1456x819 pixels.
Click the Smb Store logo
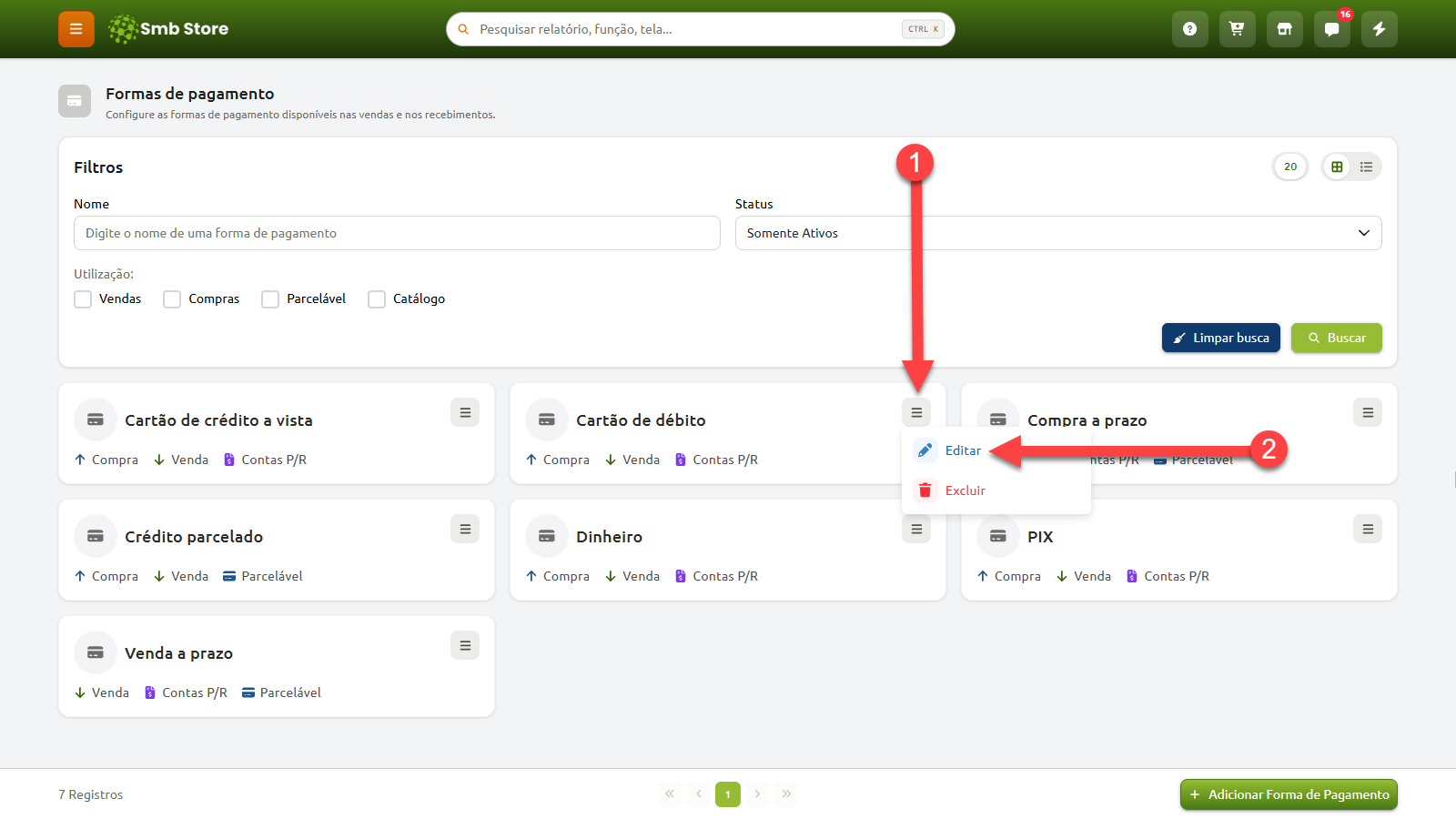click(168, 29)
